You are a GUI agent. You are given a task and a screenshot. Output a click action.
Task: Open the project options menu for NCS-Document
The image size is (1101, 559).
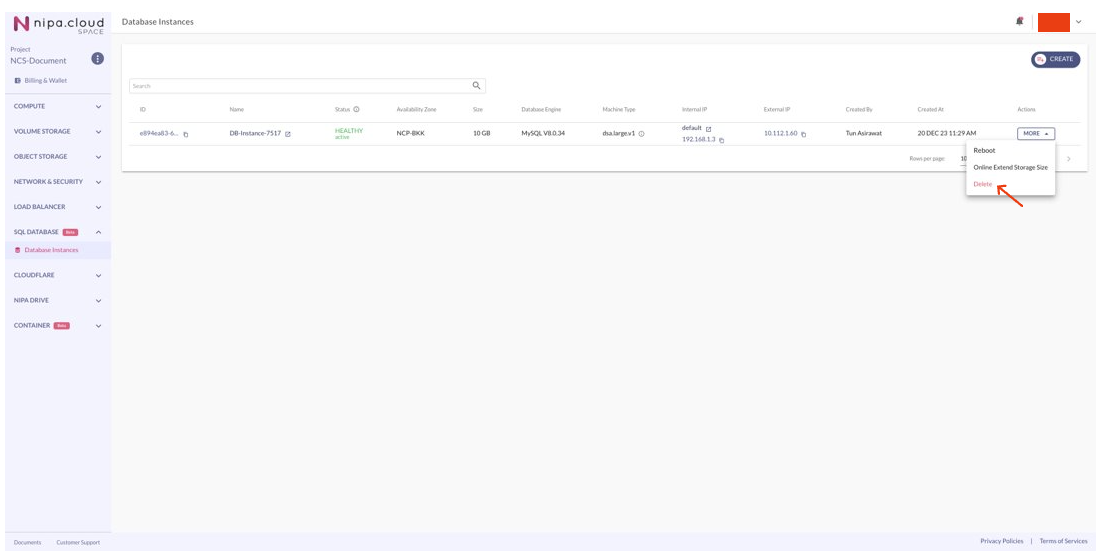point(97,59)
